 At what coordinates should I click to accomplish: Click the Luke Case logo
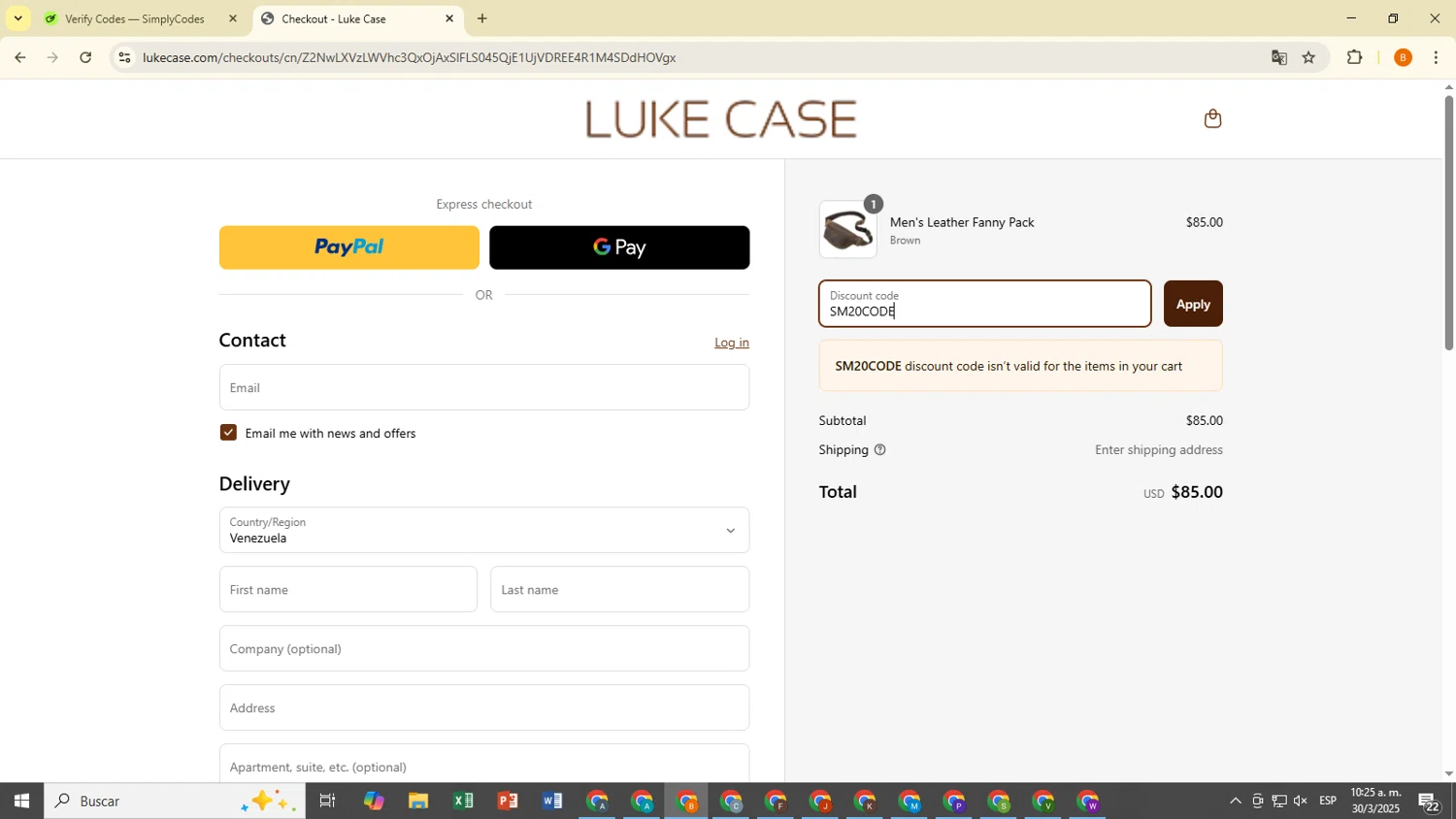[x=721, y=119]
